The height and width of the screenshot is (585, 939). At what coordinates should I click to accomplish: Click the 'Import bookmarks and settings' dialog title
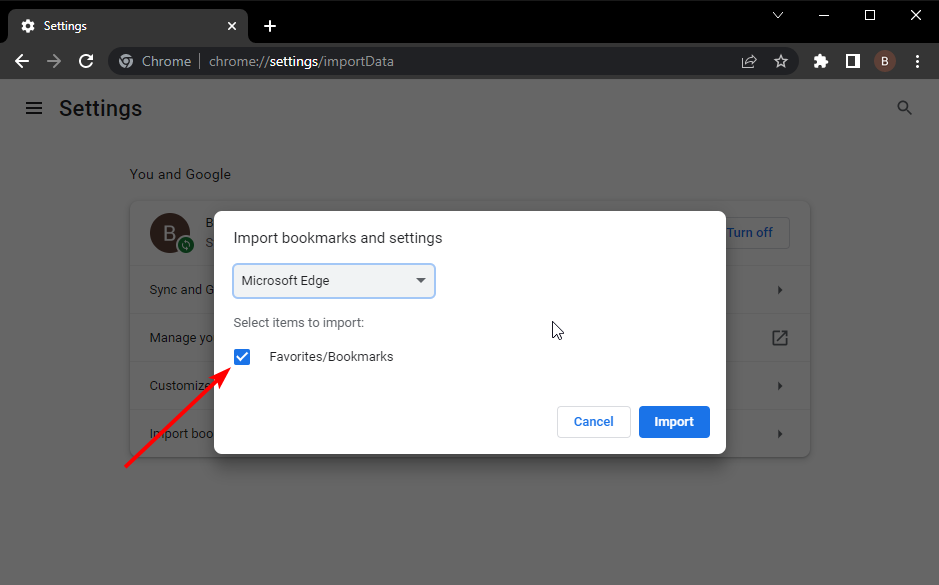tap(338, 238)
